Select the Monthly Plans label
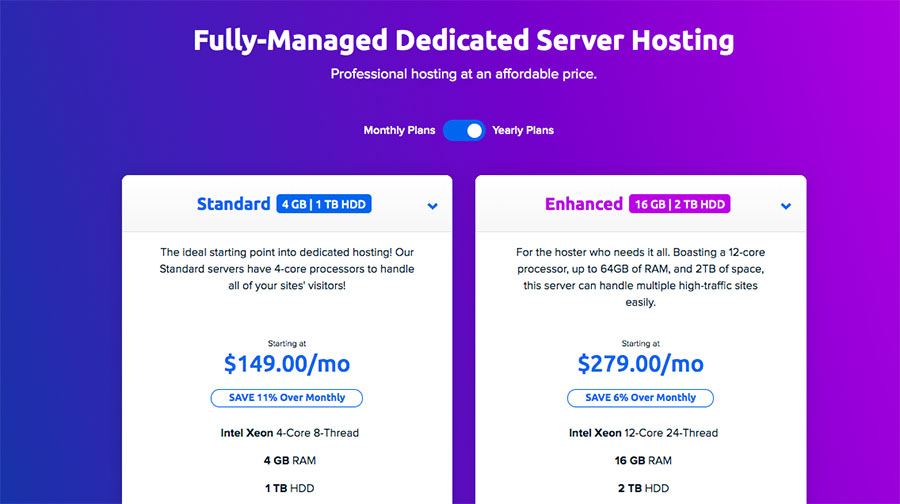This screenshot has width=900, height=504. (x=399, y=130)
